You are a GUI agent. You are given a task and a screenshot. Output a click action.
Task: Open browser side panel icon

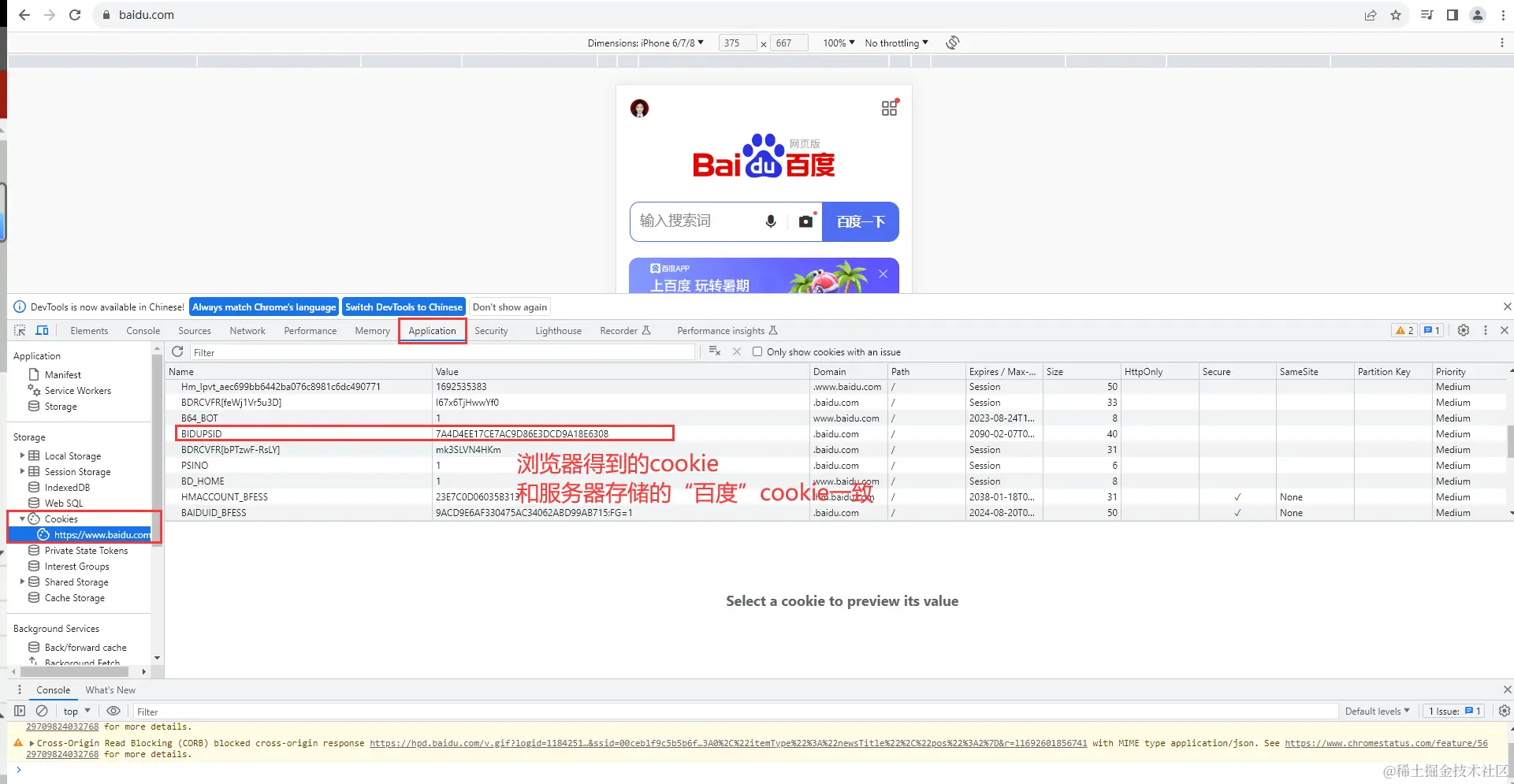[1452, 15]
